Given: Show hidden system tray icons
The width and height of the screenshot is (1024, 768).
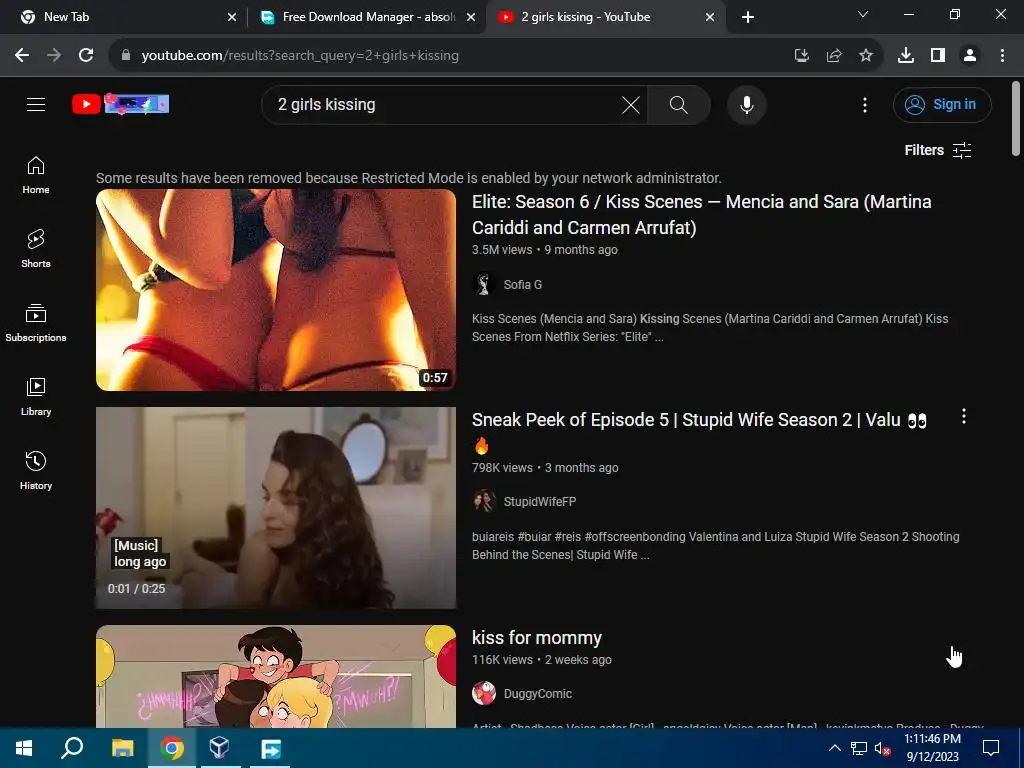Looking at the screenshot, I should point(834,748).
